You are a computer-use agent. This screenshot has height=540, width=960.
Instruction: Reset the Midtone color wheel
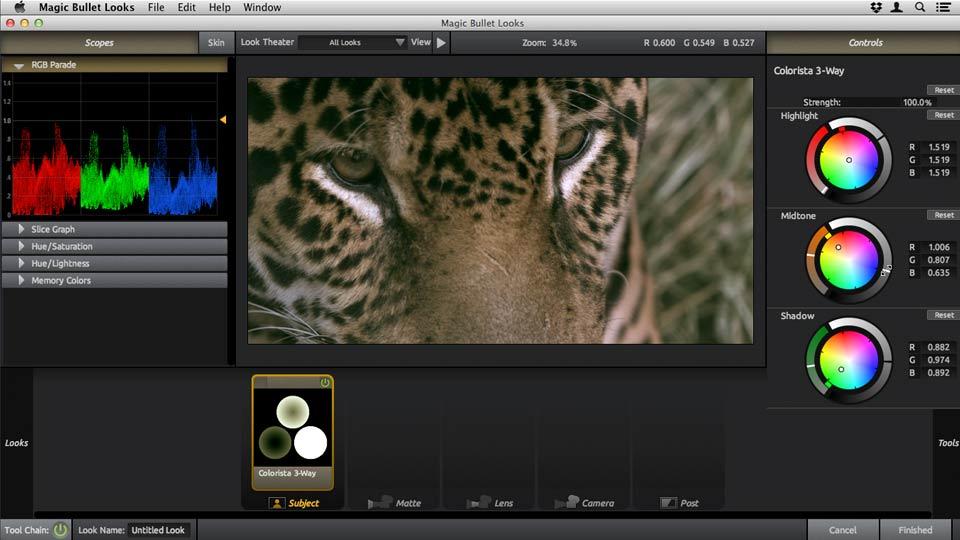(943, 215)
